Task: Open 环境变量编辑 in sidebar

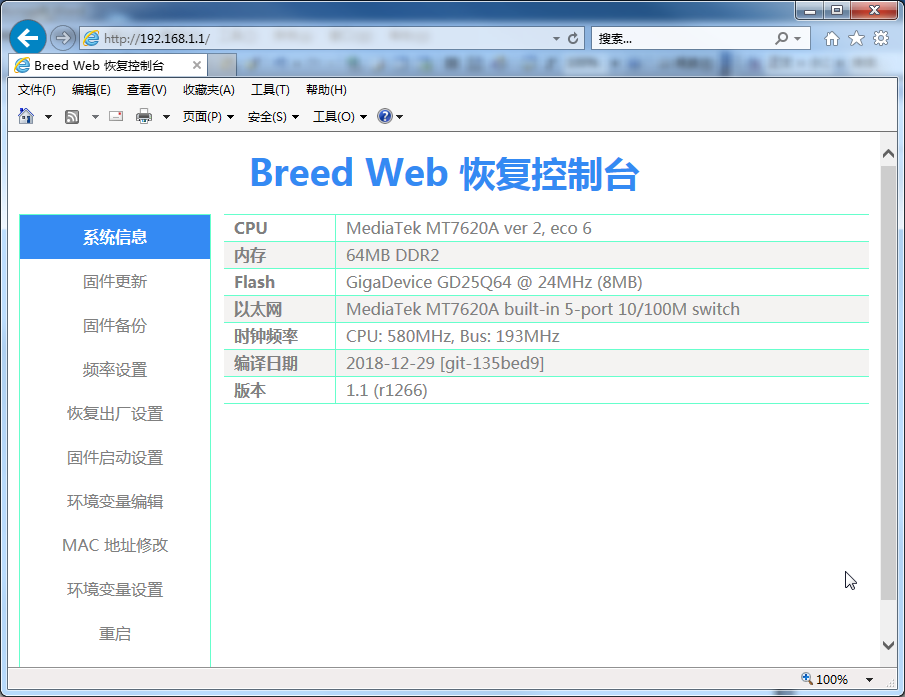Action: tap(115, 501)
